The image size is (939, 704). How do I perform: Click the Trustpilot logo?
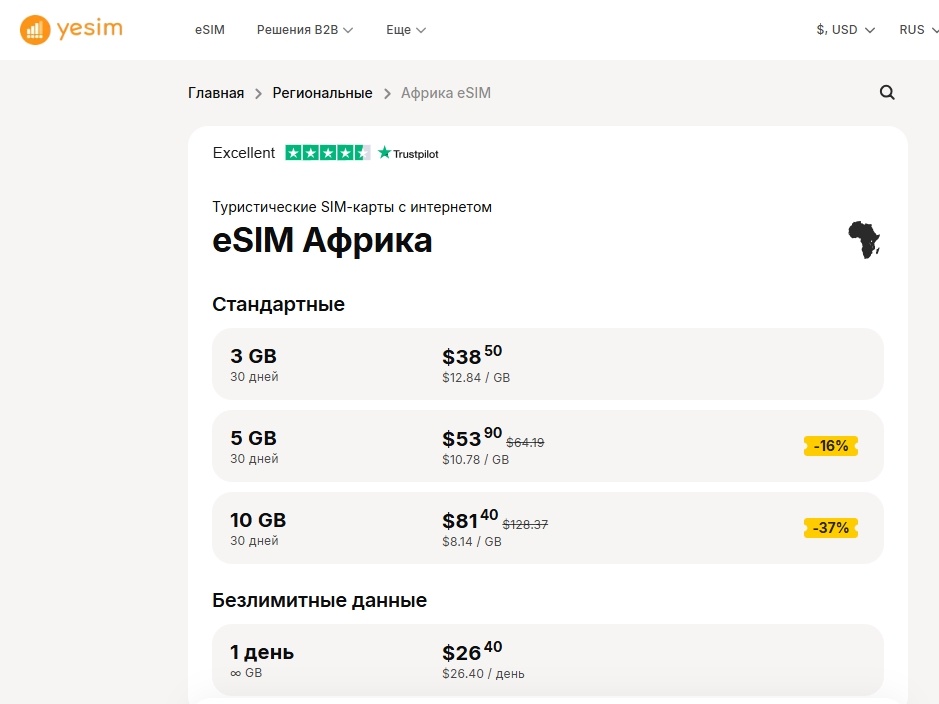click(x=408, y=153)
